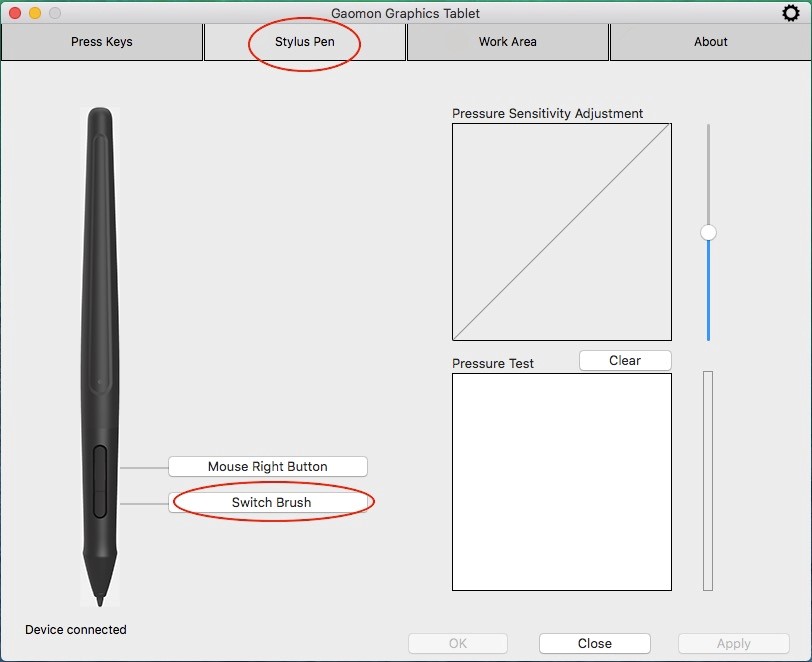Click the yellow minimize window button

(x=35, y=13)
